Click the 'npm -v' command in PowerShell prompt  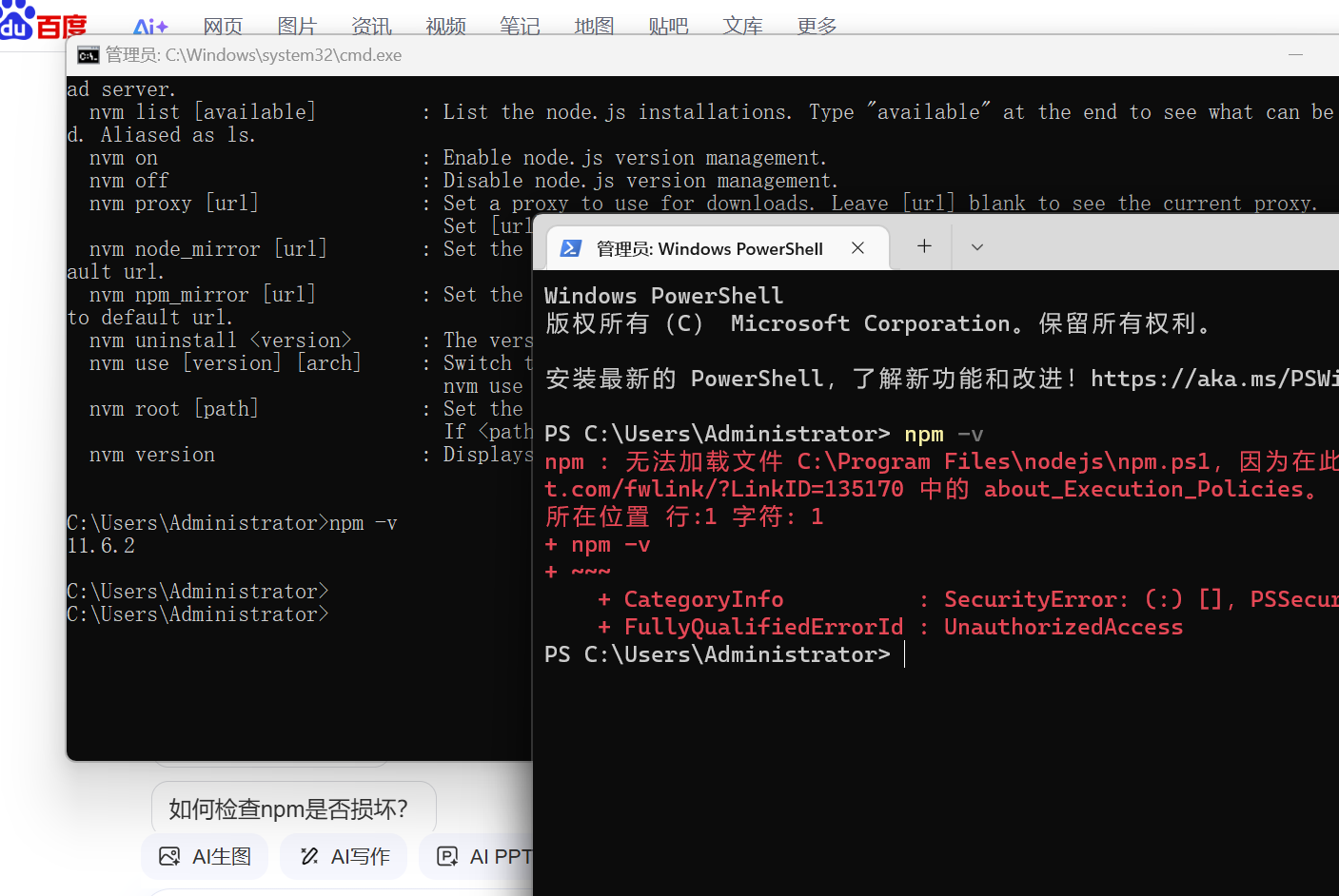coord(944,435)
